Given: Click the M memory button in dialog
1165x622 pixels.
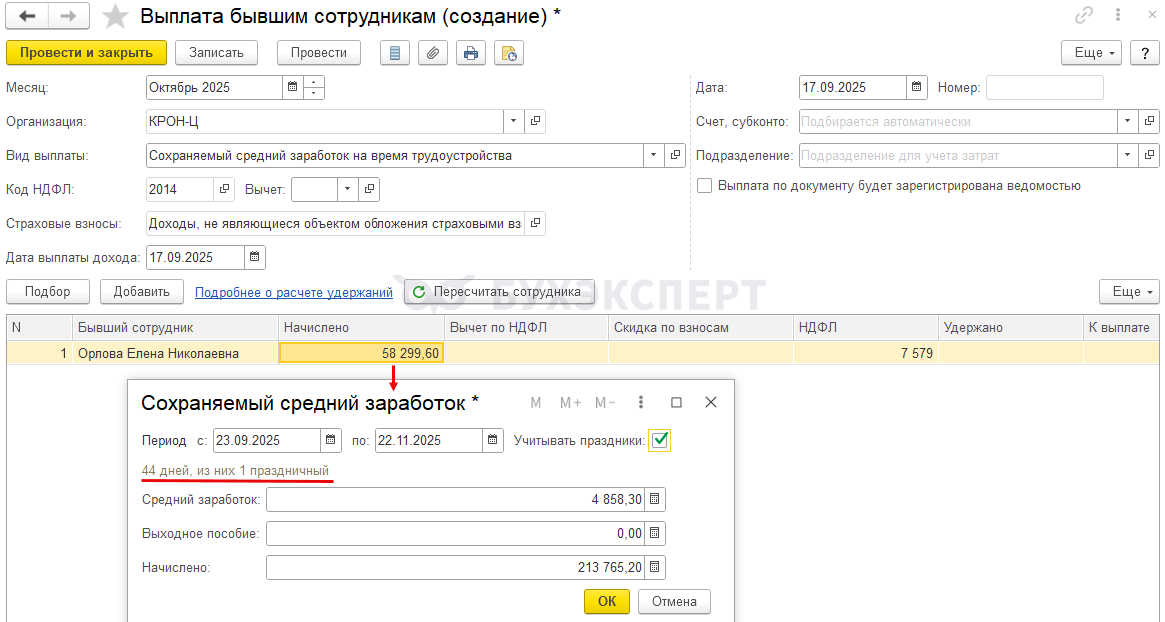Looking at the screenshot, I should [x=536, y=402].
